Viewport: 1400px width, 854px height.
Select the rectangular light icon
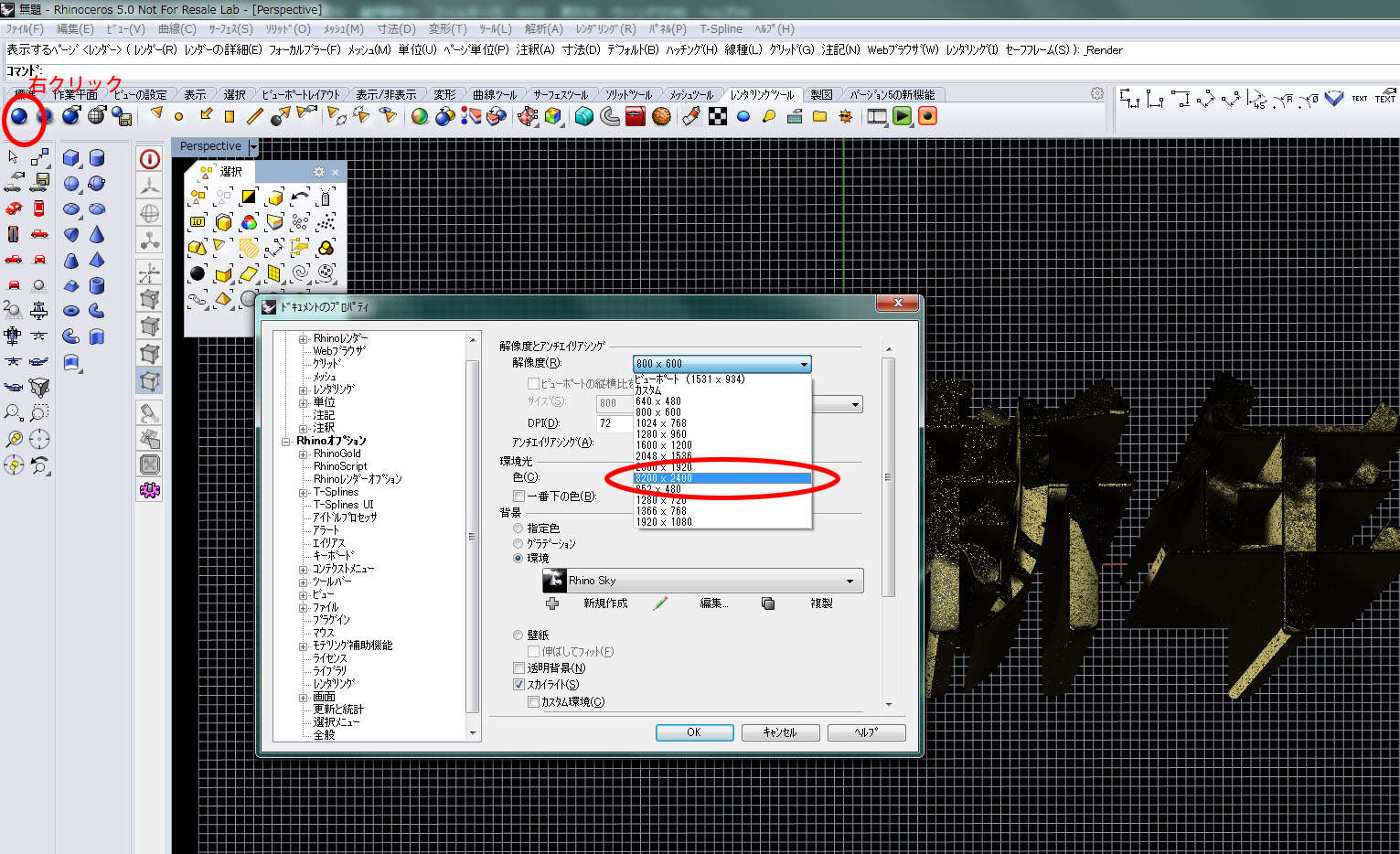(230, 116)
